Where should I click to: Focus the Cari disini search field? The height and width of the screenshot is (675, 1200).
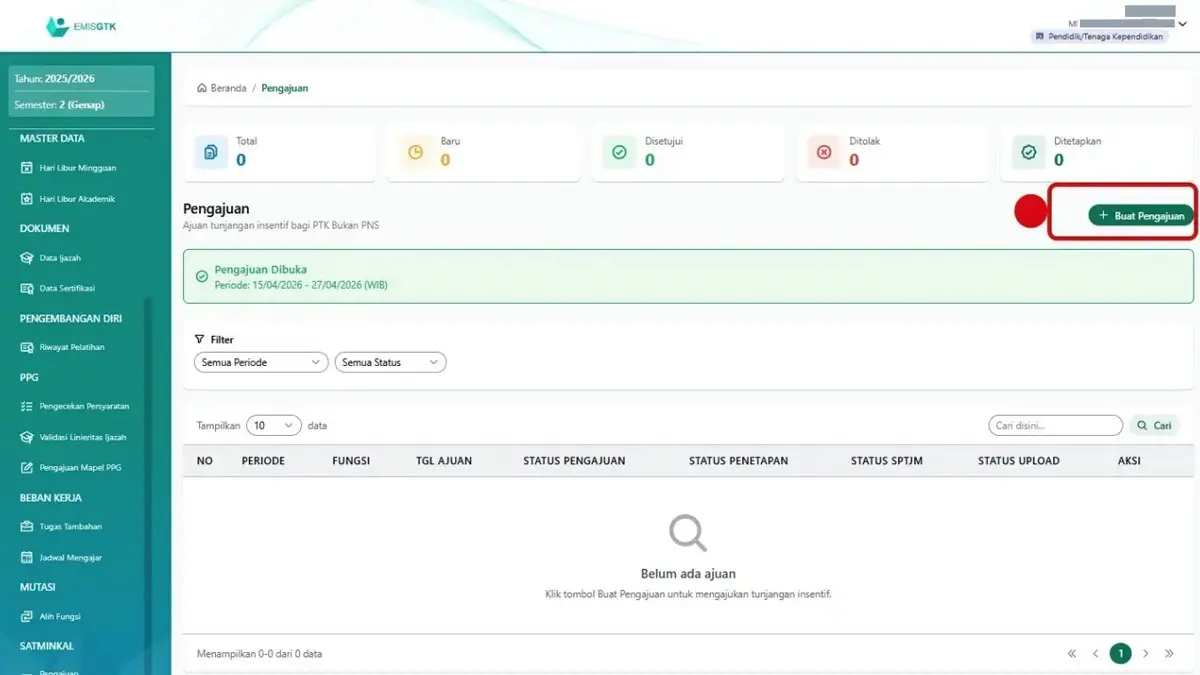(1055, 425)
